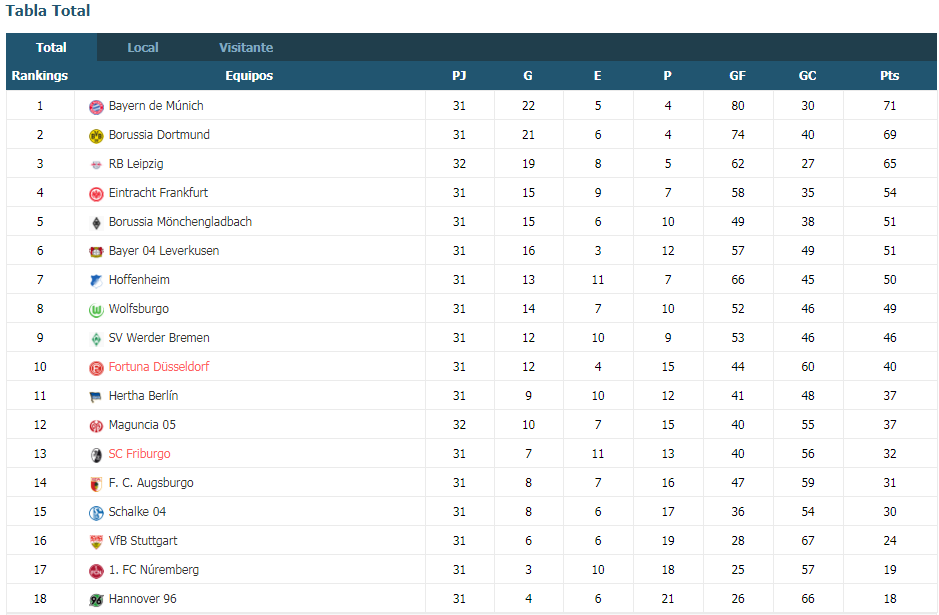This screenshot has height=615, width=939.
Task: Click the Schalke 04 blue crest
Action: (96, 513)
